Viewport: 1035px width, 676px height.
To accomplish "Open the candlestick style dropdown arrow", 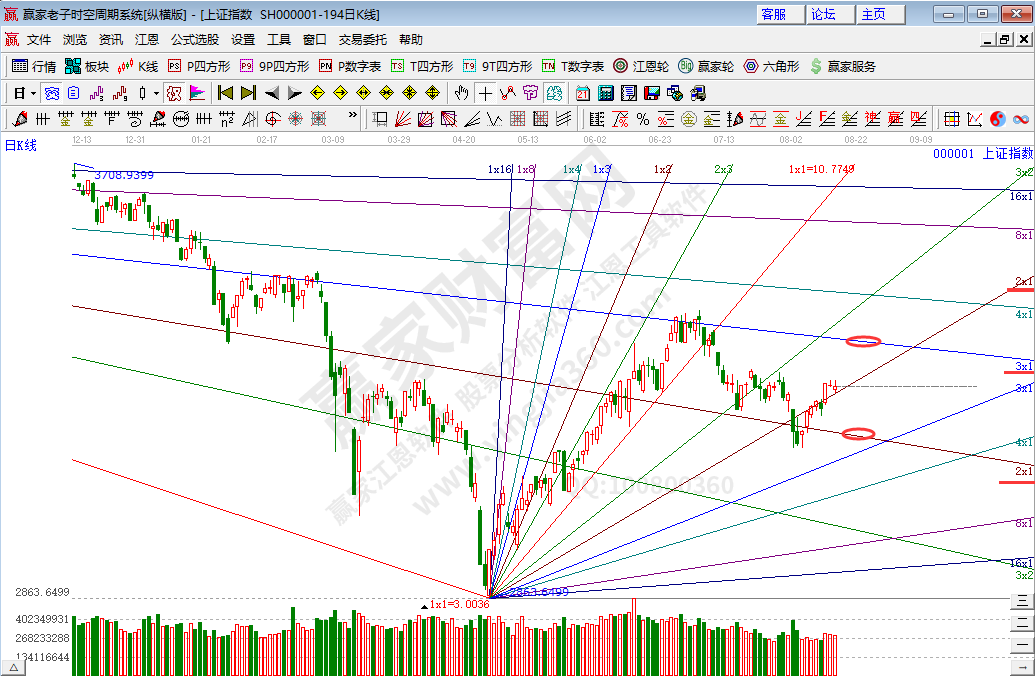I will pos(155,93).
